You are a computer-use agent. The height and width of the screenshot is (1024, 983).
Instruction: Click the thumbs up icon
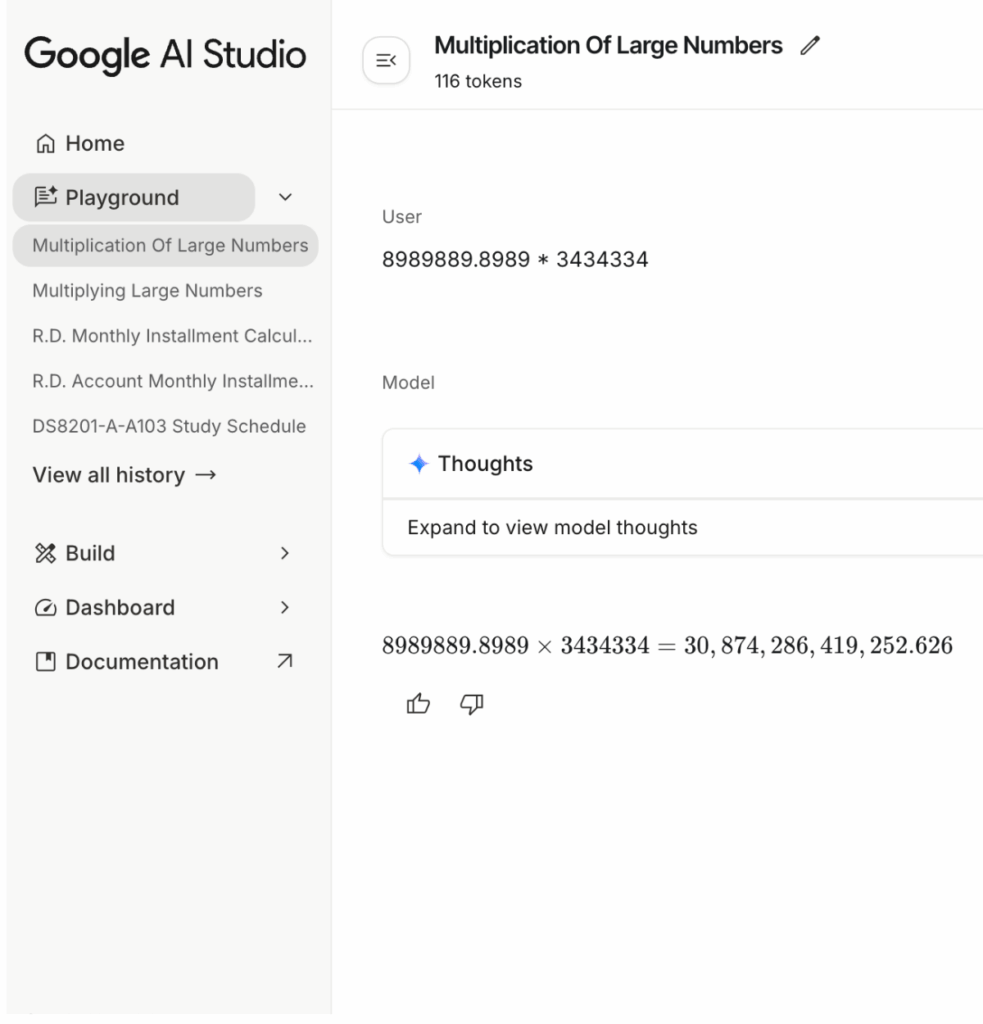coord(416,705)
